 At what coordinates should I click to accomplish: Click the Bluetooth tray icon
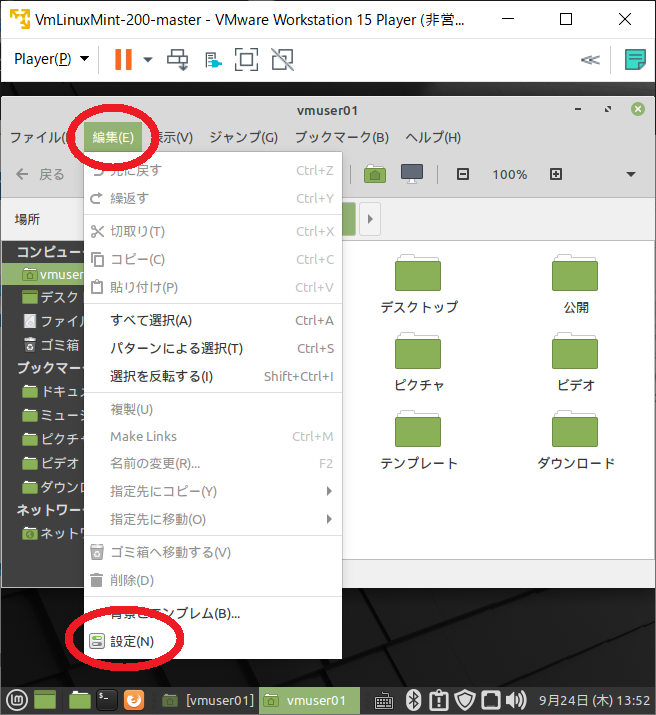tap(413, 700)
